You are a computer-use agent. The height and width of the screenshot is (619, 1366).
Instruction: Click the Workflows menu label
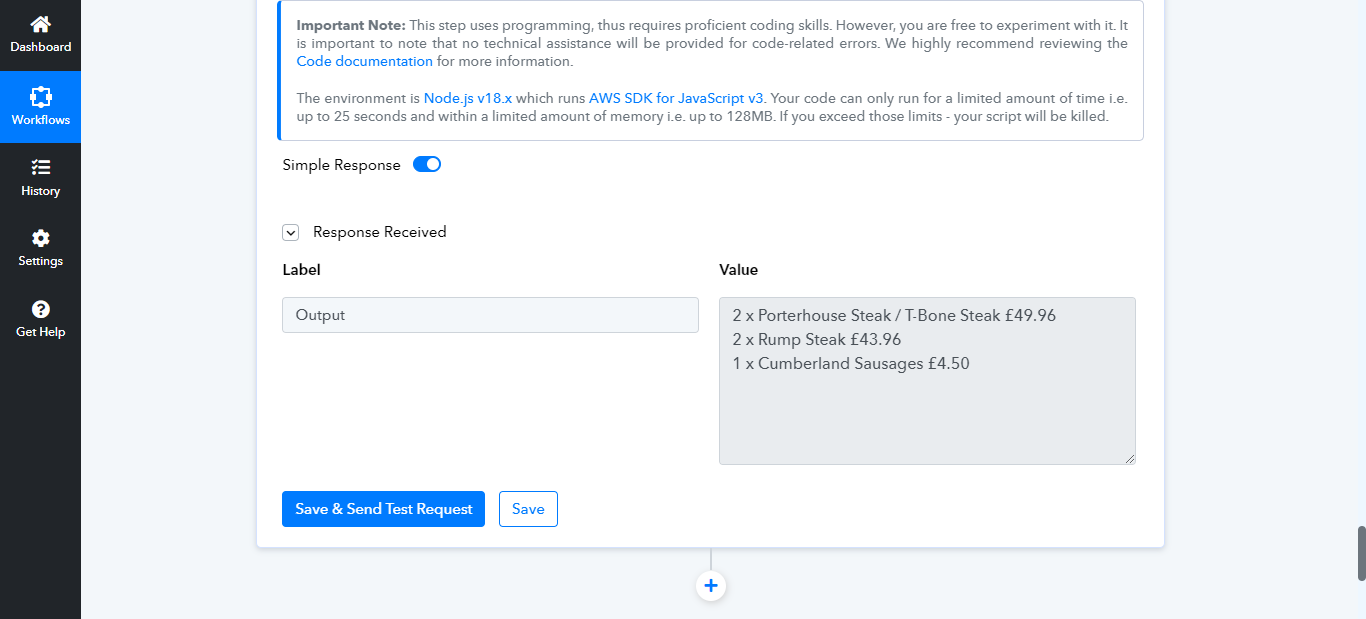(x=40, y=120)
